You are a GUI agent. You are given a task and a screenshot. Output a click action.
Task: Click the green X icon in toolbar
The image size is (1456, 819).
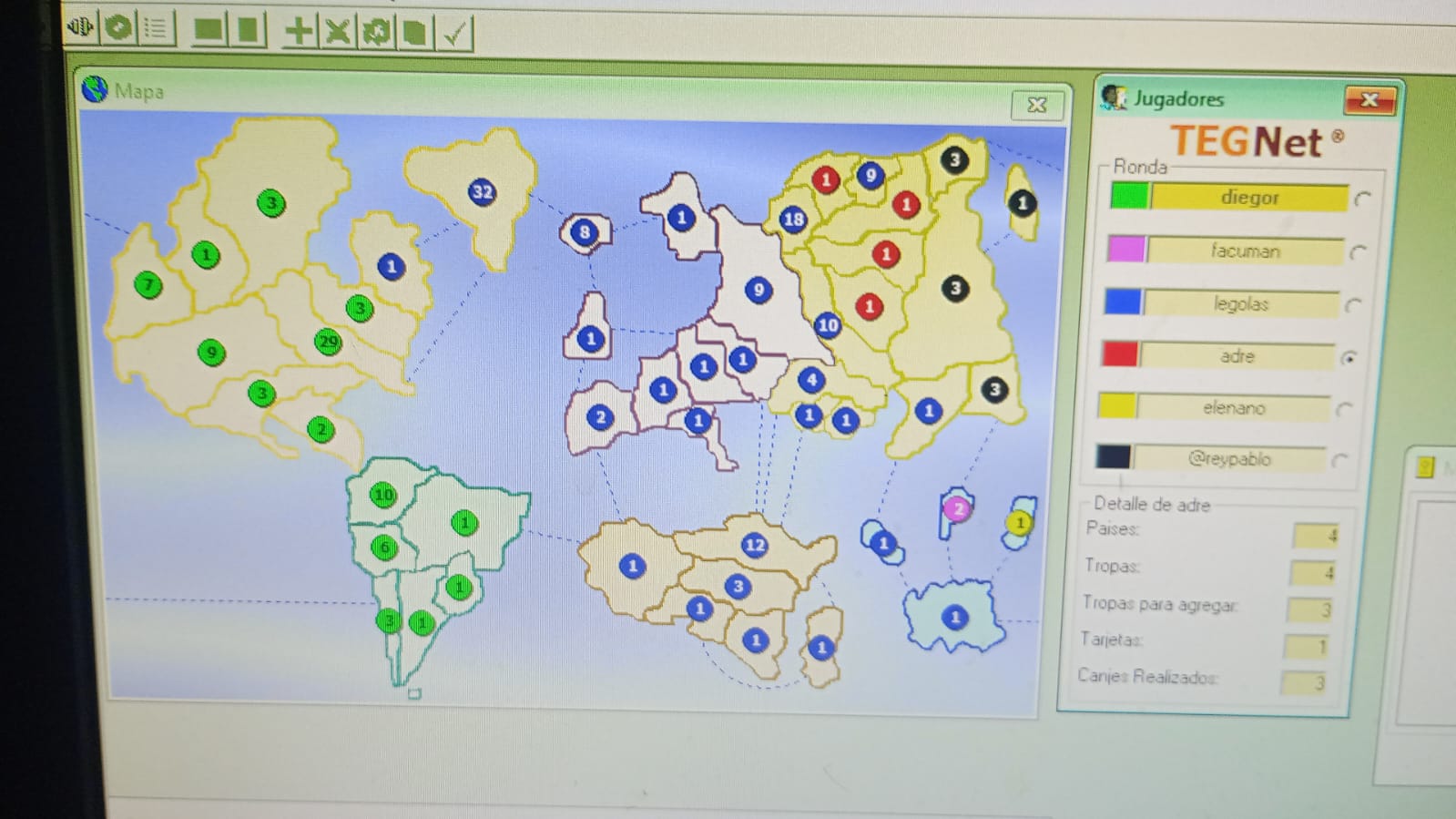[337, 32]
